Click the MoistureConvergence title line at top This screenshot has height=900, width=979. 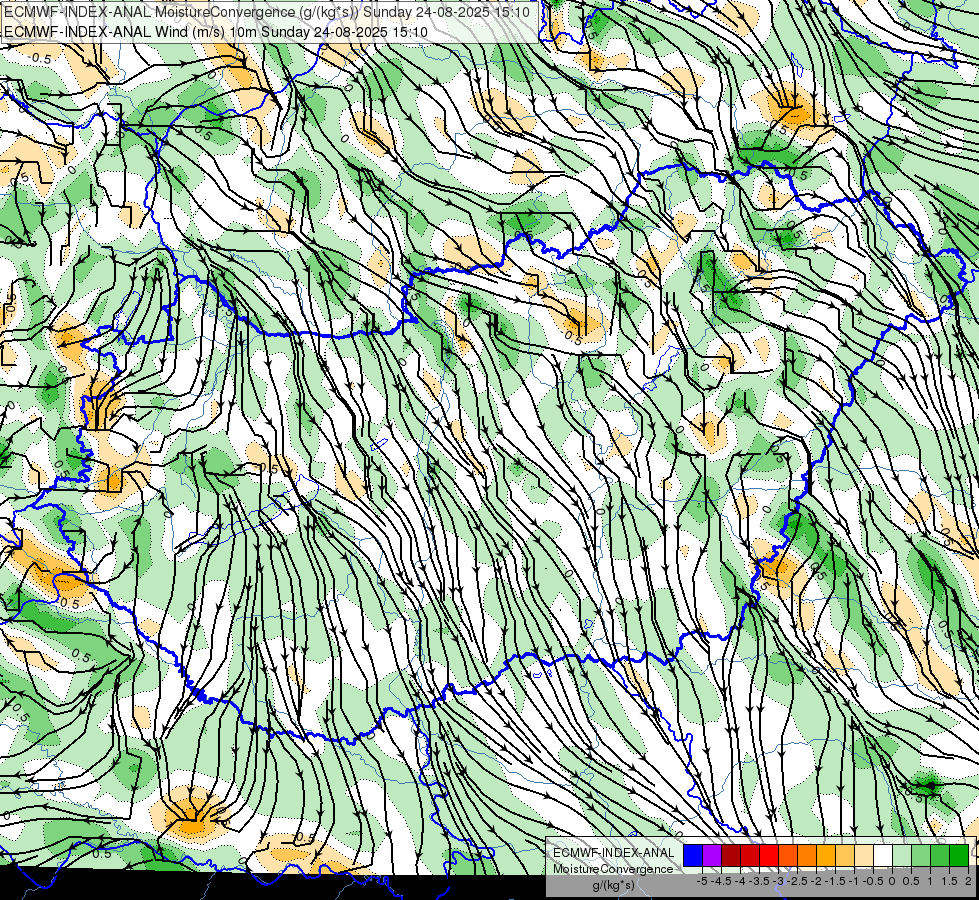click(267, 12)
